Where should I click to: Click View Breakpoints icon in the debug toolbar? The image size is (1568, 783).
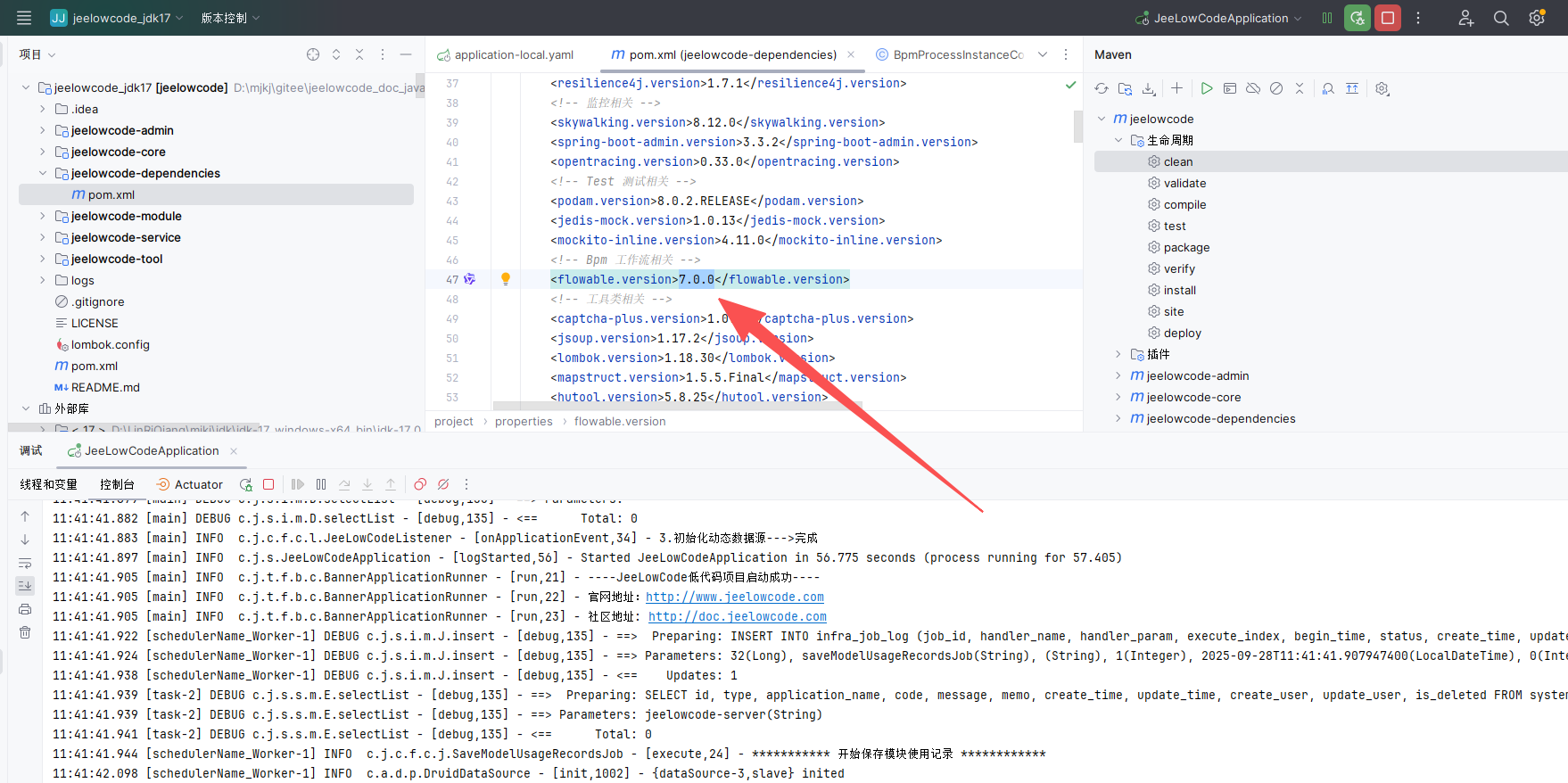click(420, 484)
